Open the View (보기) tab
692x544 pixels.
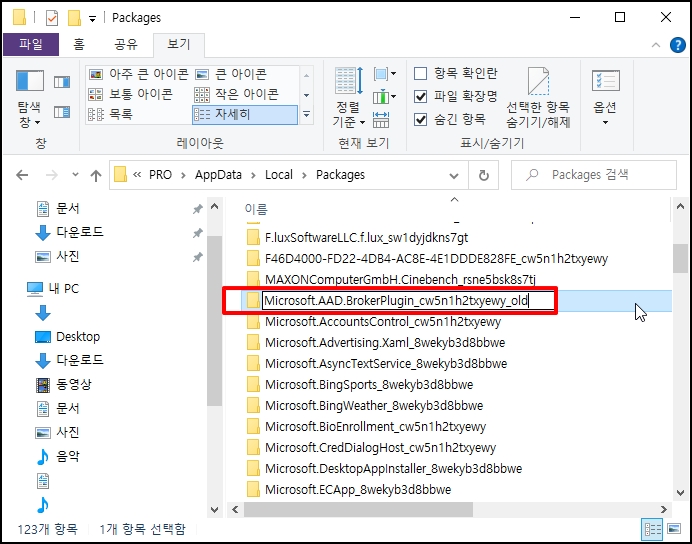coord(178,44)
